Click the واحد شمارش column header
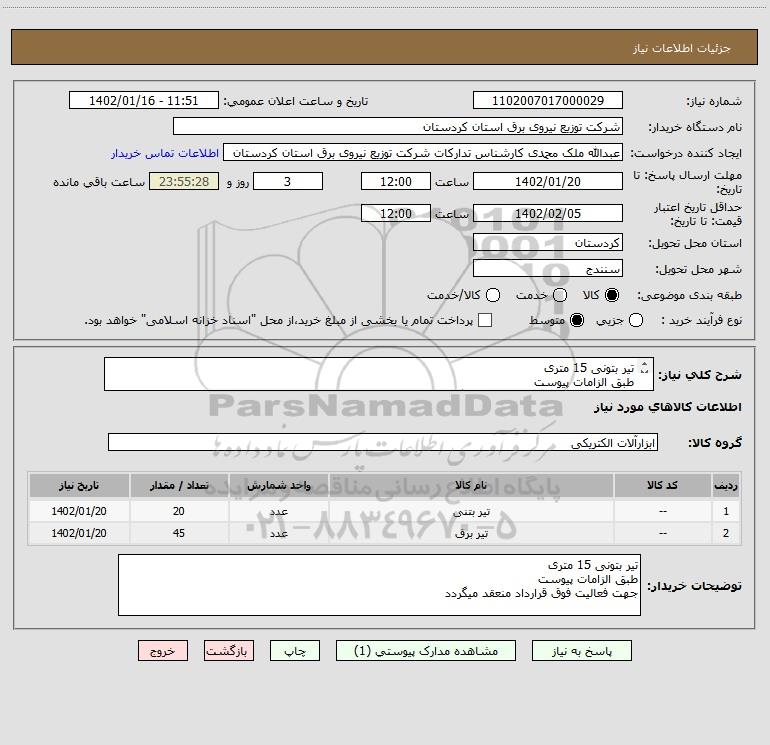 (x=278, y=485)
